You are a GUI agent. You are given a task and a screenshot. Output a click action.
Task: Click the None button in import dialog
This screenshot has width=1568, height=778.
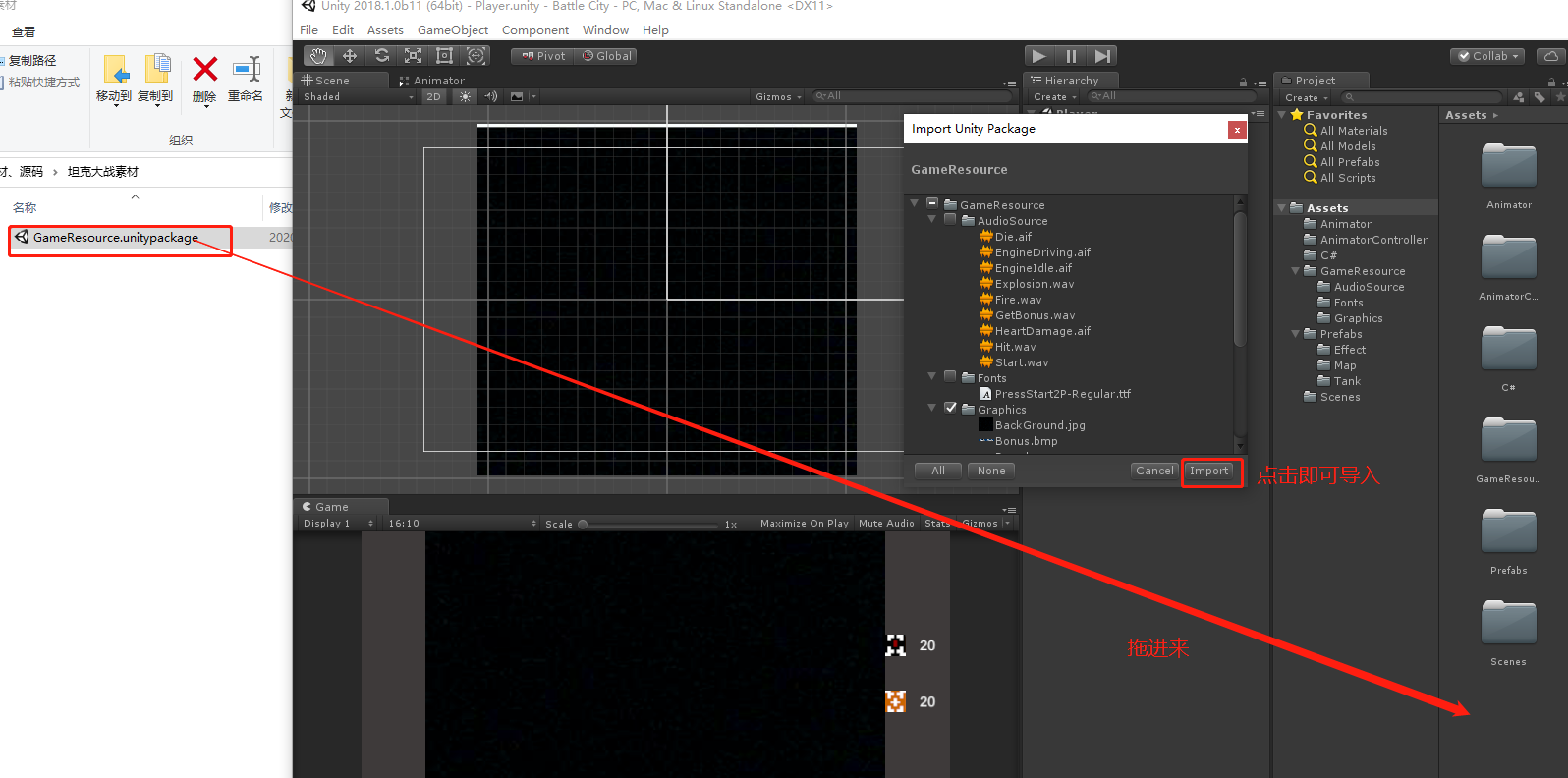[x=991, y=471]
